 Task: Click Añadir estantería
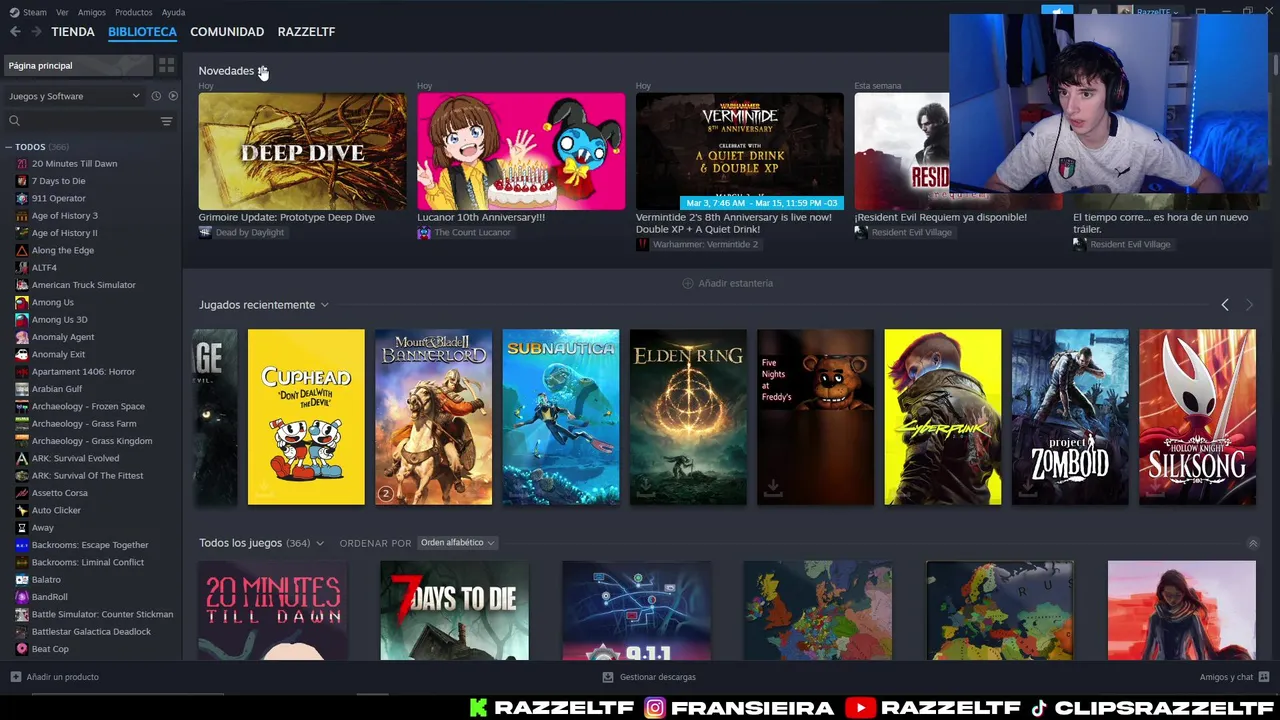[728, 283]
